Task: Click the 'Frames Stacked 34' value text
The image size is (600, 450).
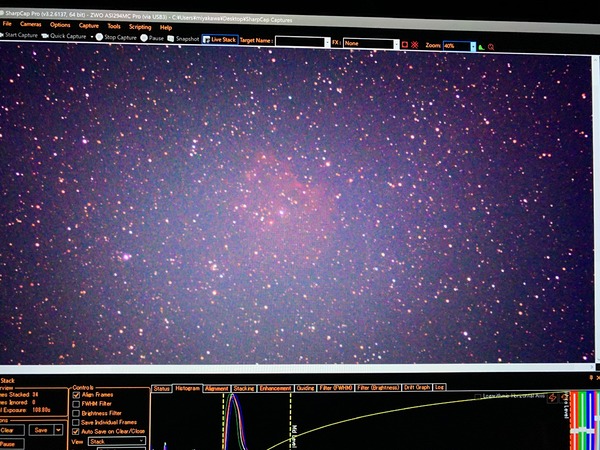Action: [19, 395]
